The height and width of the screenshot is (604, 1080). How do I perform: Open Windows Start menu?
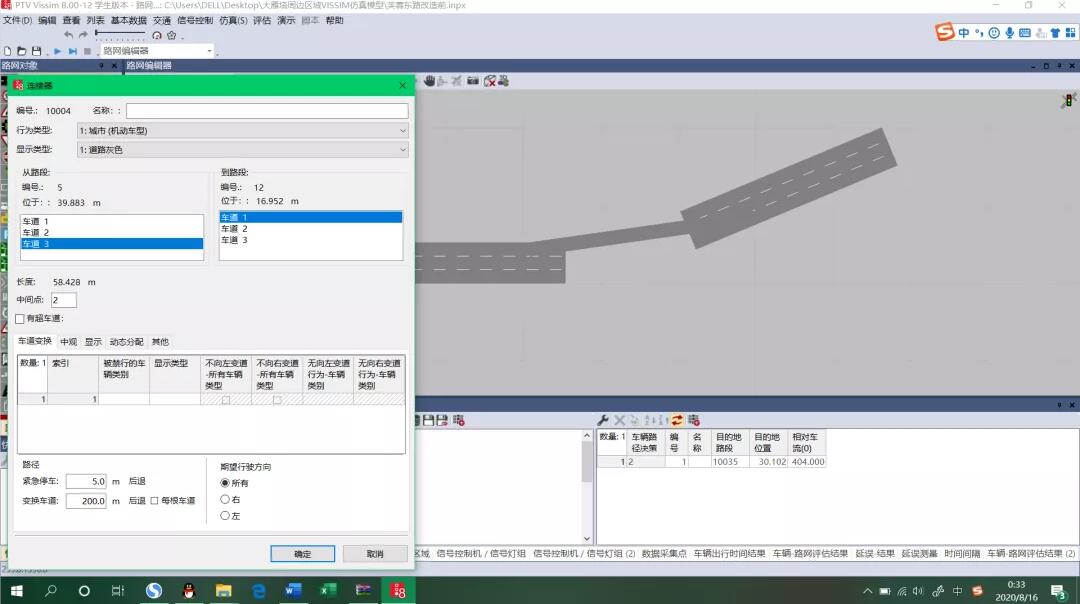pos(16,590)
